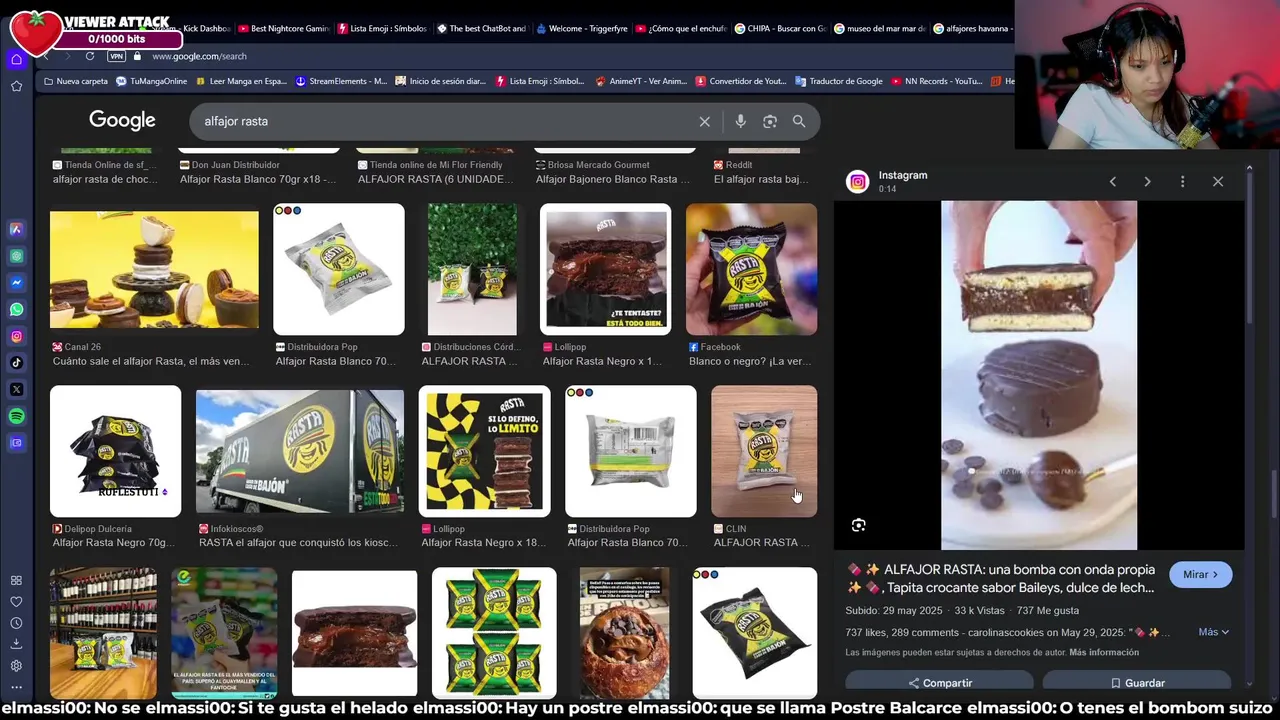Viewport: 1280px width, 720px height.
Task: Switch to Welcome - Triggerfyre tab
Action: [581, 28]
